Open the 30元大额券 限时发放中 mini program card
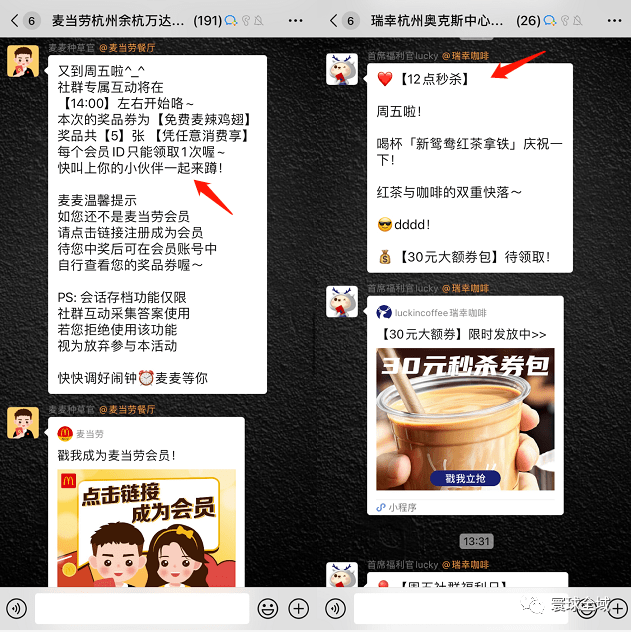 pyautogui.click(x=465, y=405)
